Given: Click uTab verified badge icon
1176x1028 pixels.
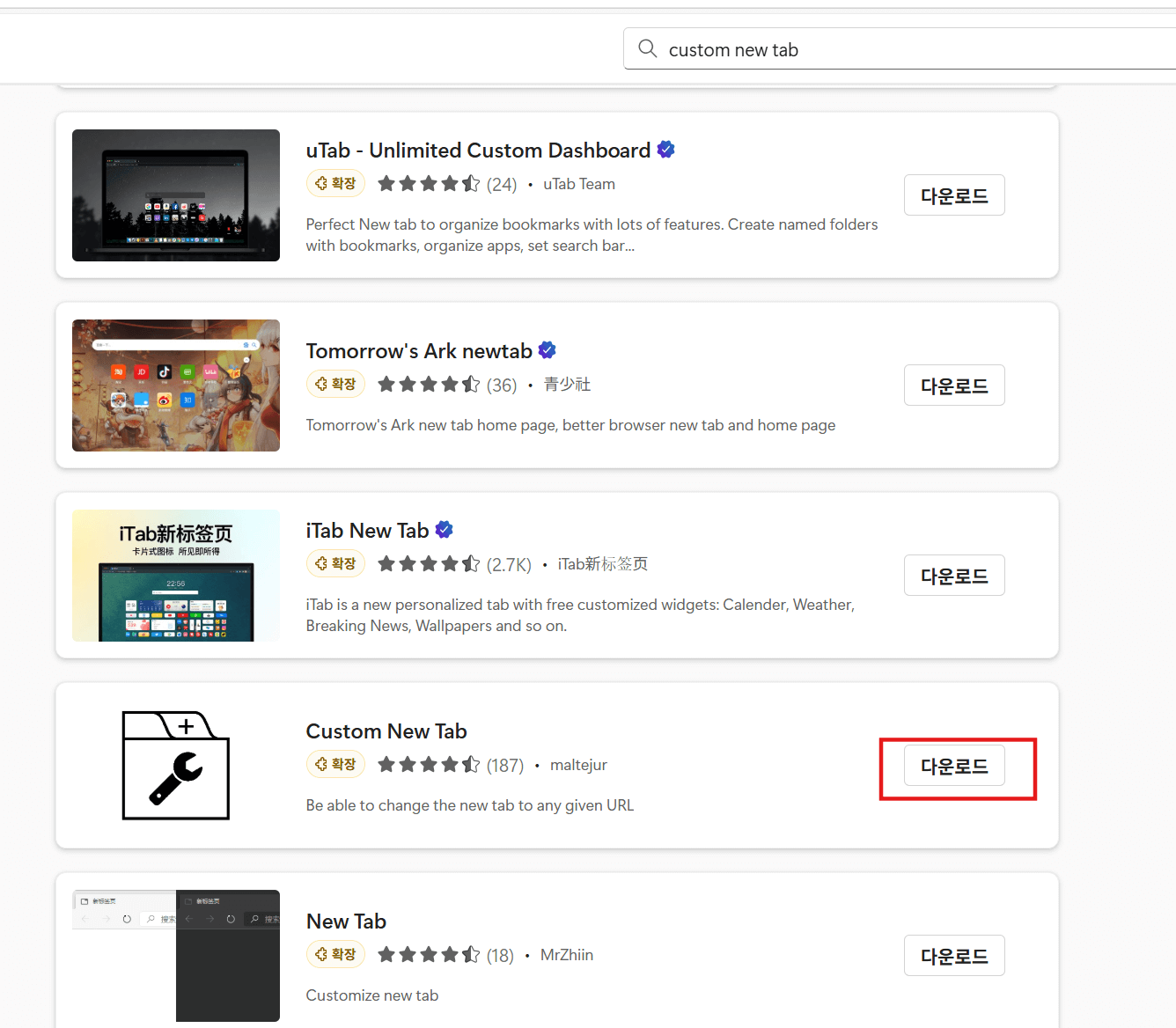Looking at the screenshot, I should point(666,150).
